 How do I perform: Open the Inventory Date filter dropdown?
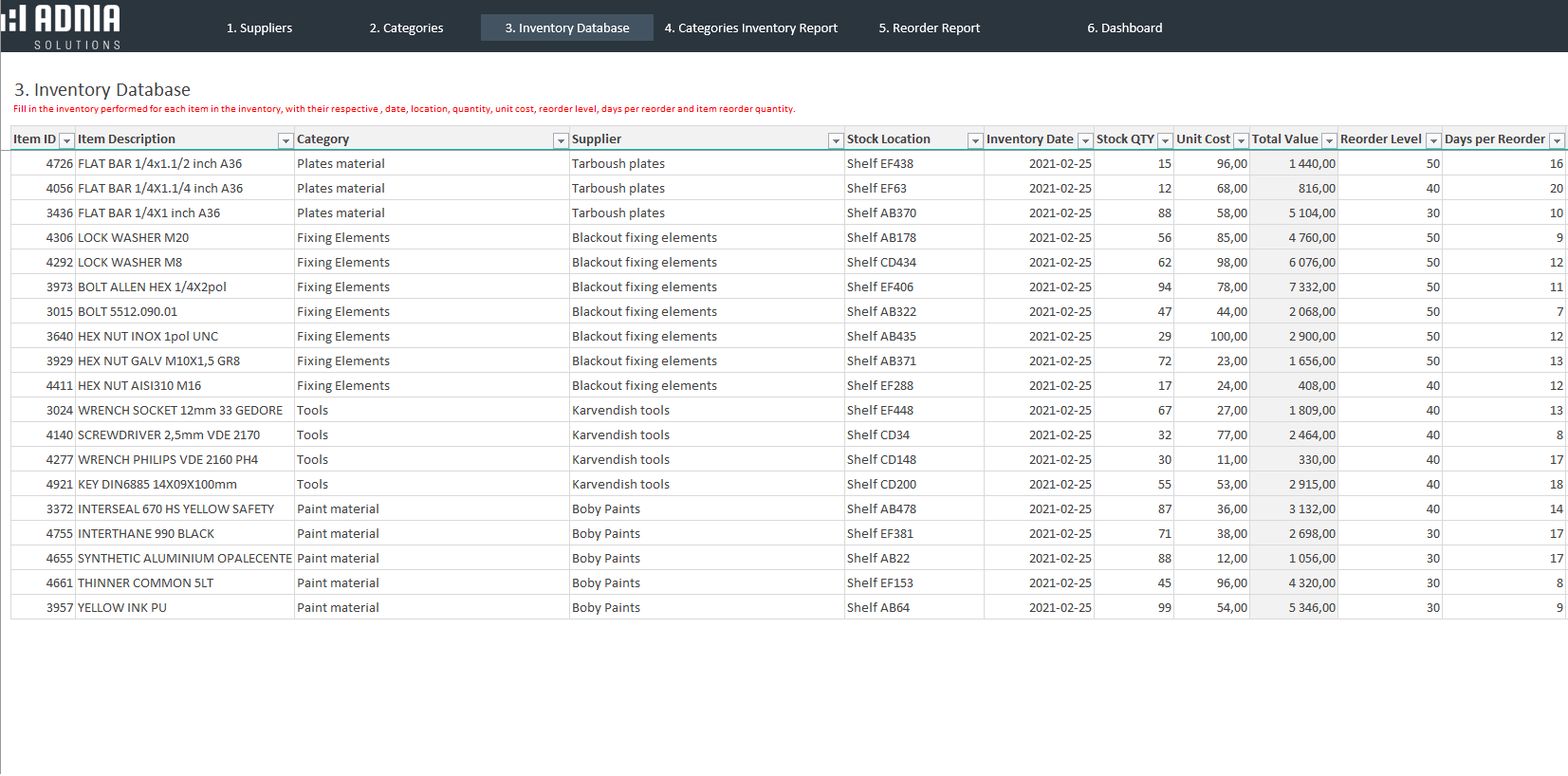coord(1085,140)
